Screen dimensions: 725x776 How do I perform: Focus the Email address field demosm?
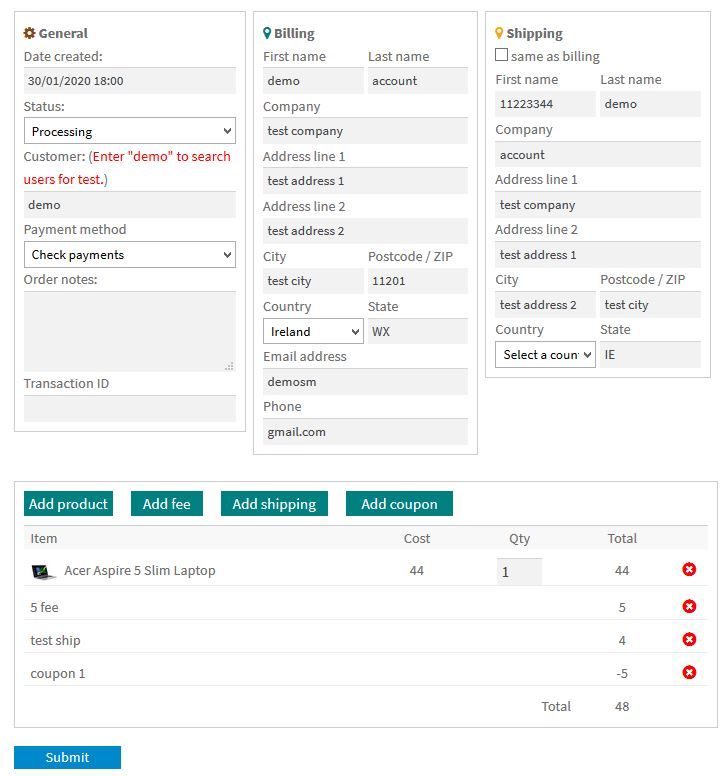point(365,382)
